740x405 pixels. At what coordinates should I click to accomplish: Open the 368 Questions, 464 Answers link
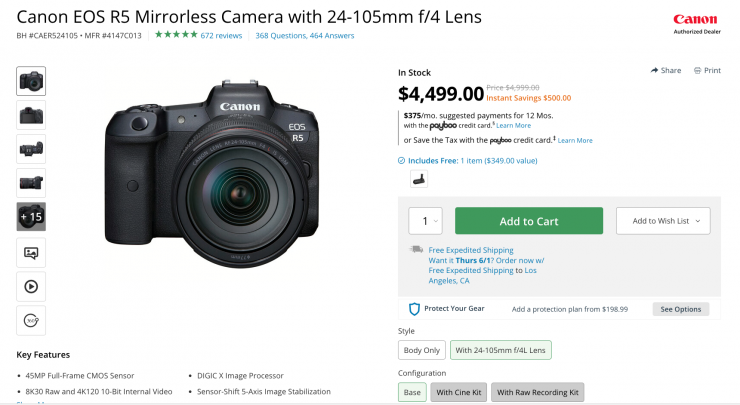click(305, 36)
